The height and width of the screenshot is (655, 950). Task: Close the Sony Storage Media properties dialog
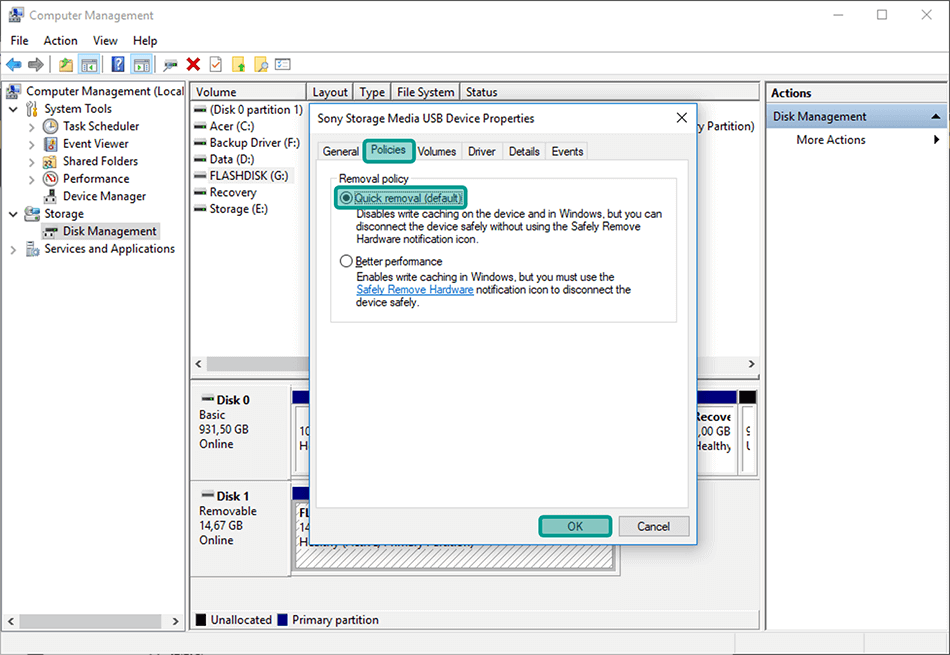click(682, 118)
